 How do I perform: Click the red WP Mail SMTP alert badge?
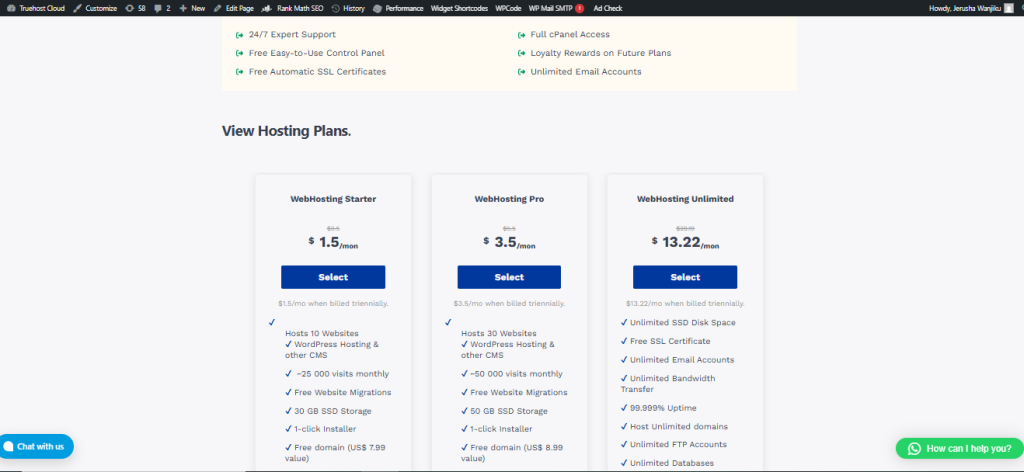click(x=580, y=8)
